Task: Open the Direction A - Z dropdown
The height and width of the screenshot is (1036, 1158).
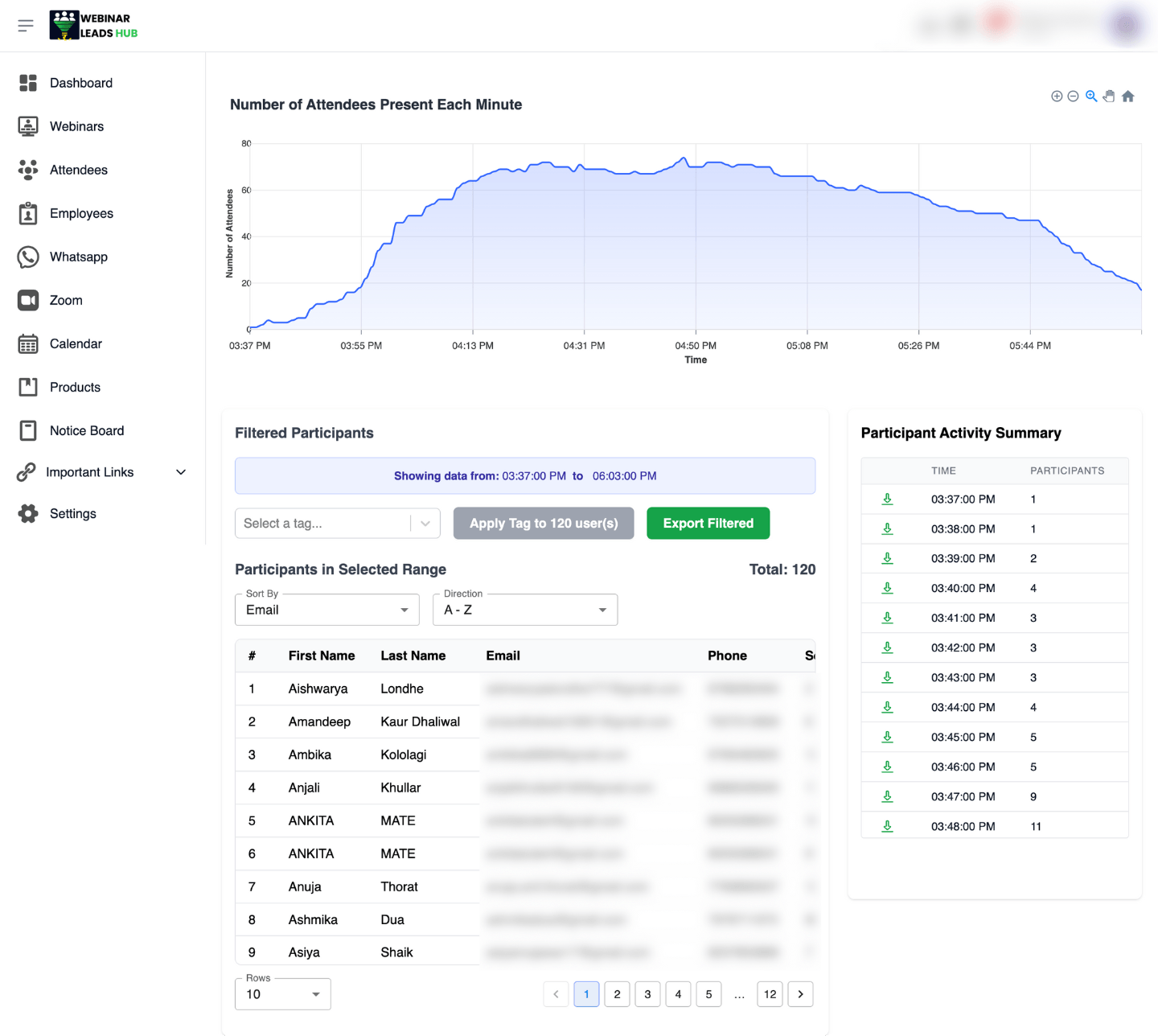Action: [524, 610]
